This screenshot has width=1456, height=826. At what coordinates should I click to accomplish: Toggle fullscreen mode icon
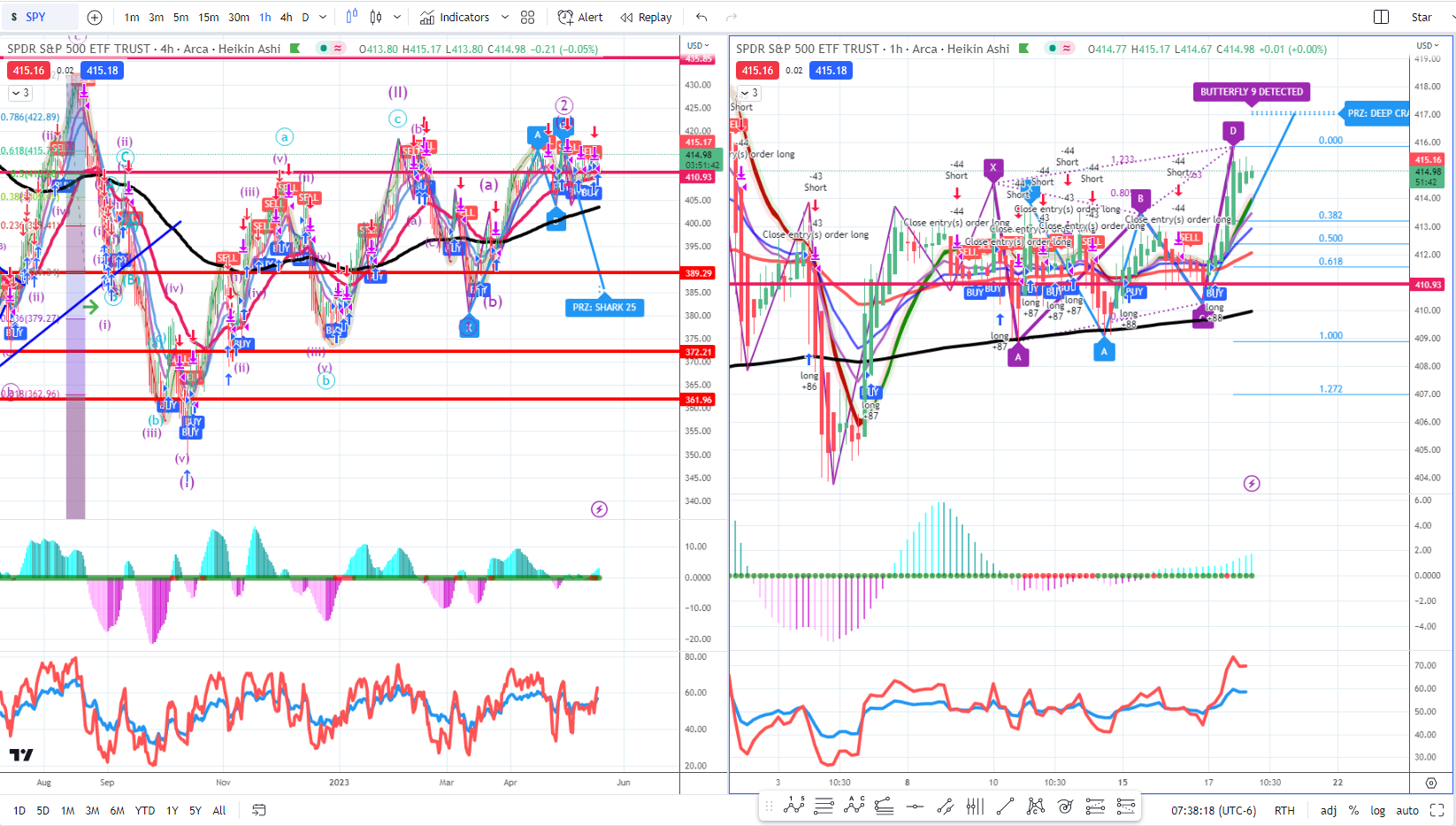1437,810
